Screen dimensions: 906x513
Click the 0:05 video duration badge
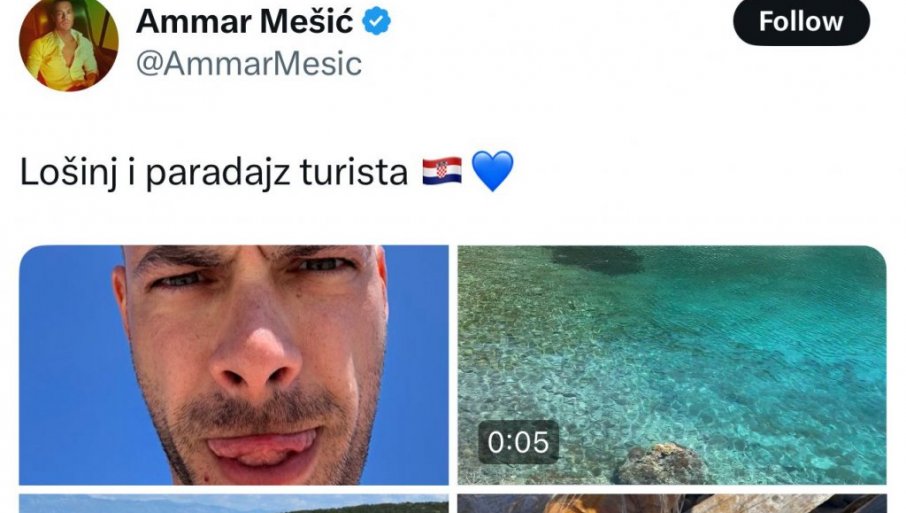(x=518, y=442)
